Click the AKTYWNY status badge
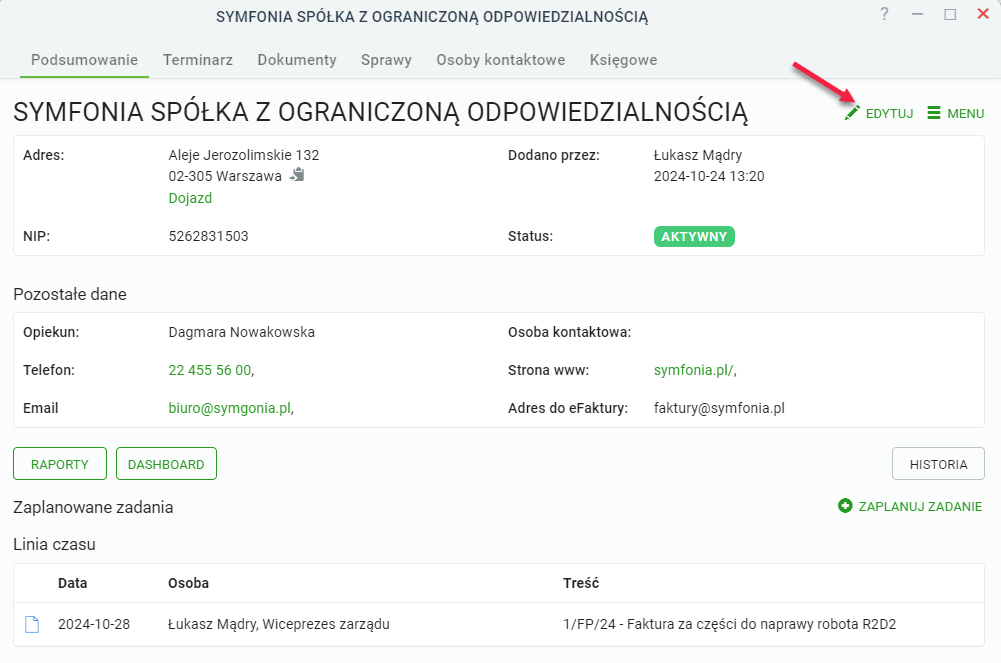 pyautogui.click(x=694, y=237)
